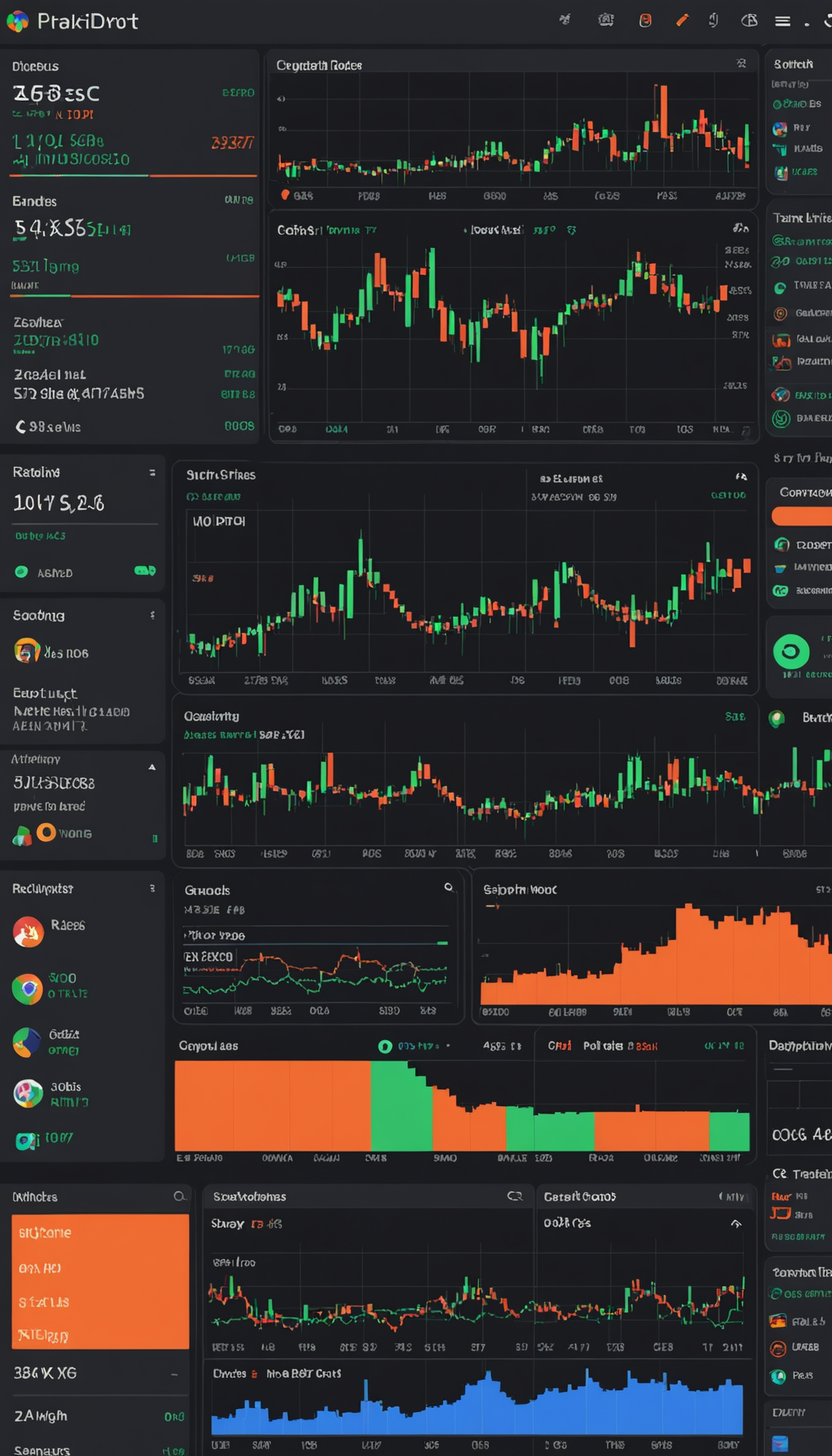
Task: Click the large green circle icon
Action: pyautogui.click(x=791, y=651)
